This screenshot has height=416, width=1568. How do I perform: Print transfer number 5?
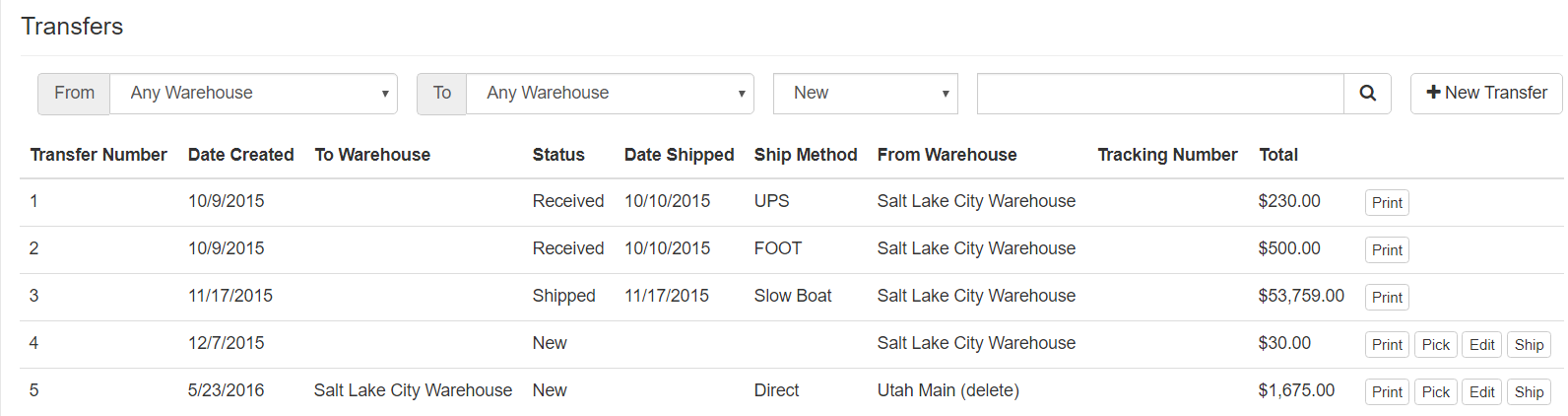(x=1387, y=392)
